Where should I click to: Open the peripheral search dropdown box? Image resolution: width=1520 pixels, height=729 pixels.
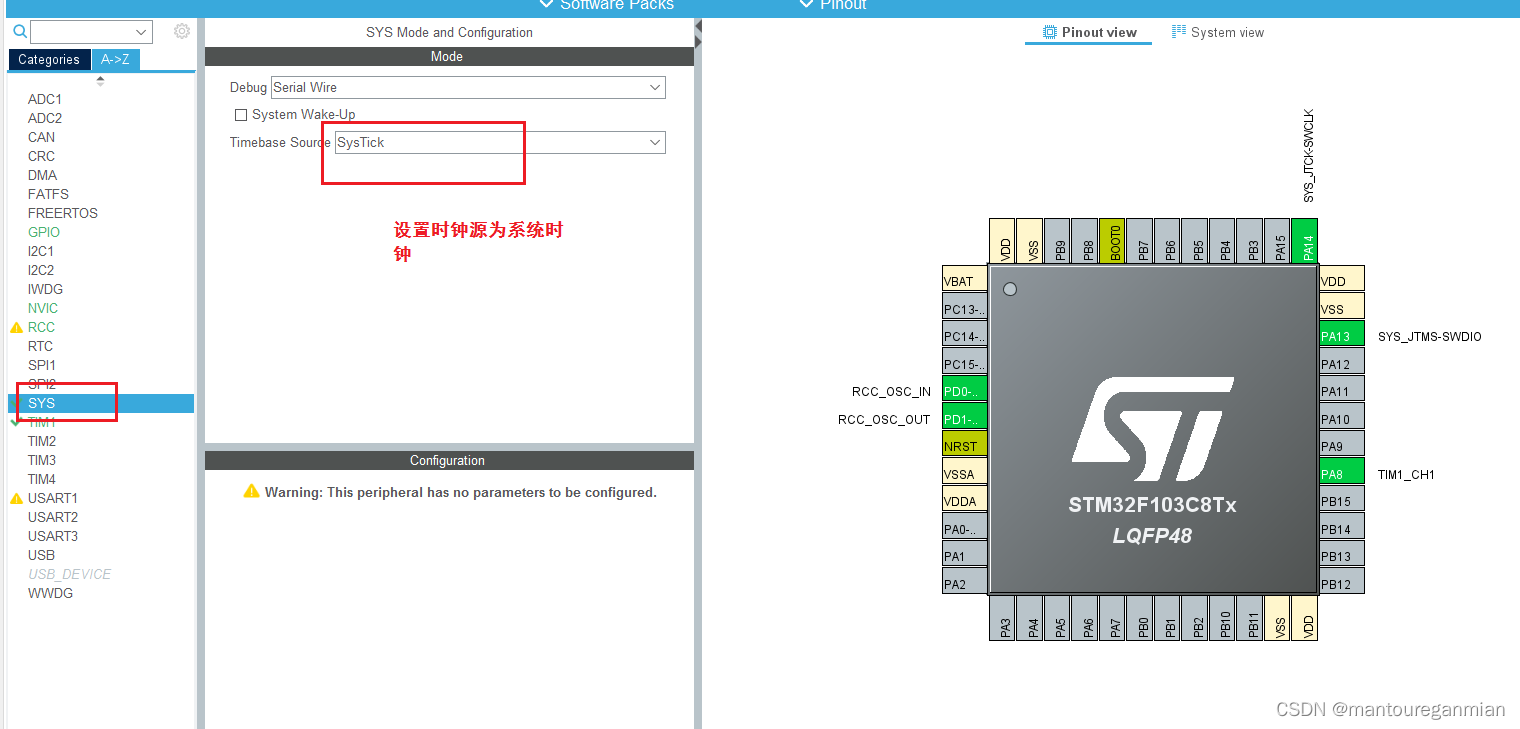[91, 32]
